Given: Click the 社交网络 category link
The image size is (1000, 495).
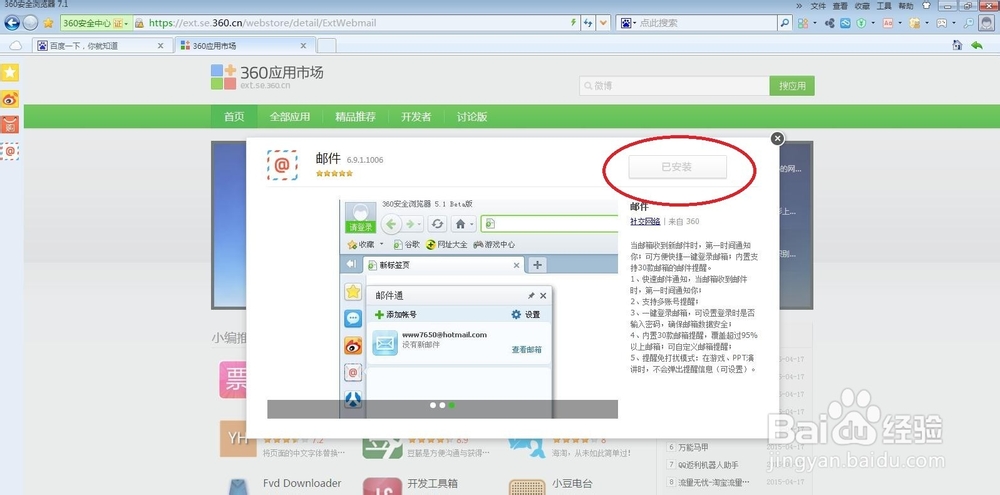Looking at the screenshot, I should point(645,221).
